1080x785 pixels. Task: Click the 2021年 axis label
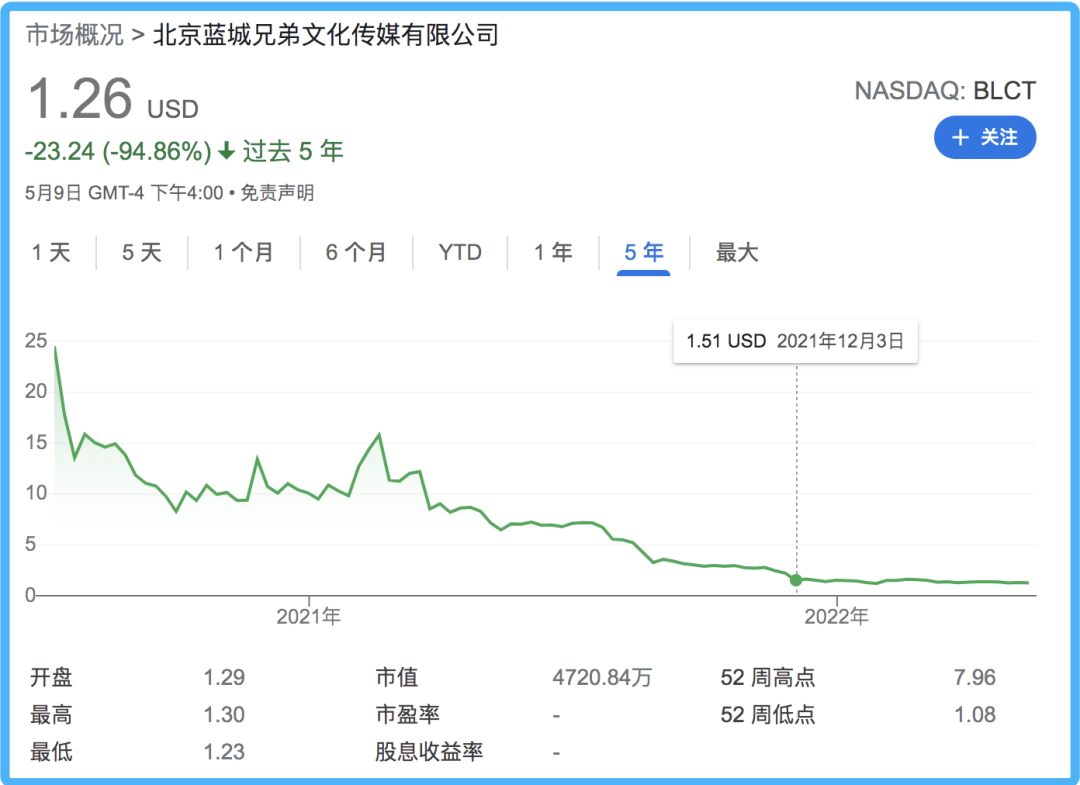(x=309, y=616)
